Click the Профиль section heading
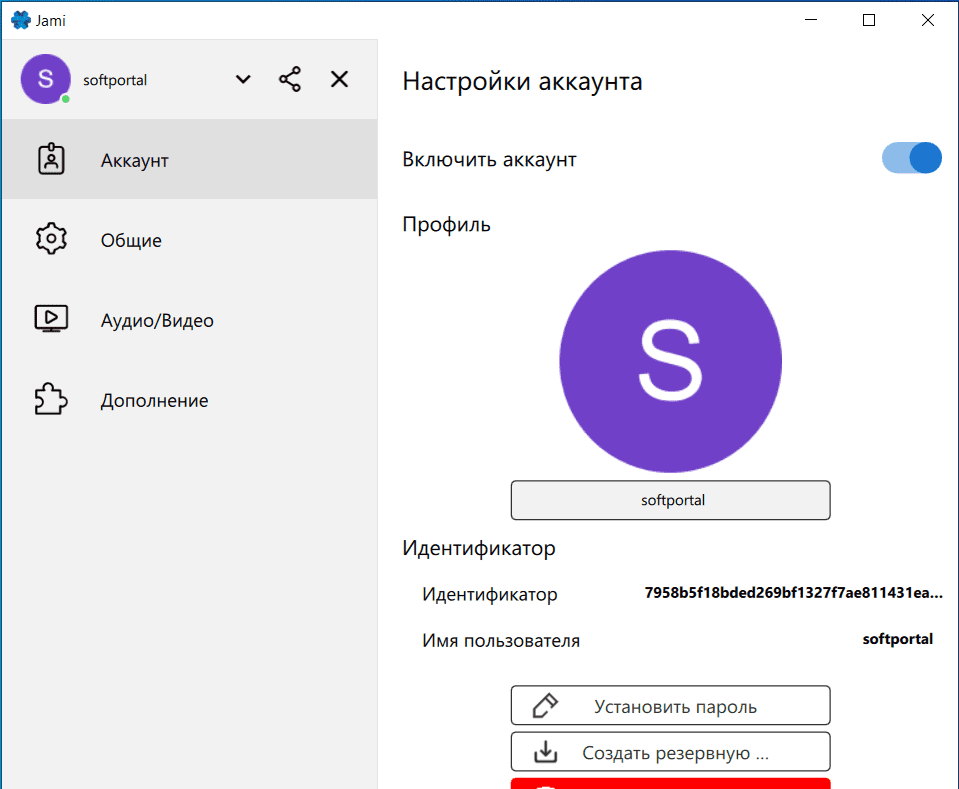This screenshot has height=789, width=959. pos(446,224)
